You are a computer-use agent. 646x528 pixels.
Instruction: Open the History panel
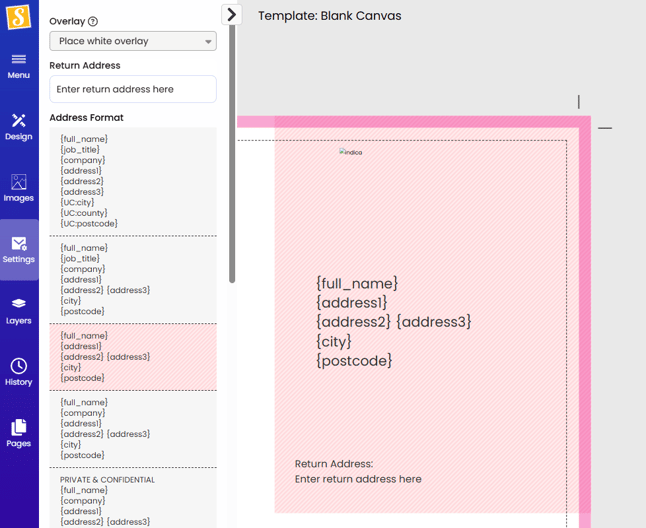[19, 371]
